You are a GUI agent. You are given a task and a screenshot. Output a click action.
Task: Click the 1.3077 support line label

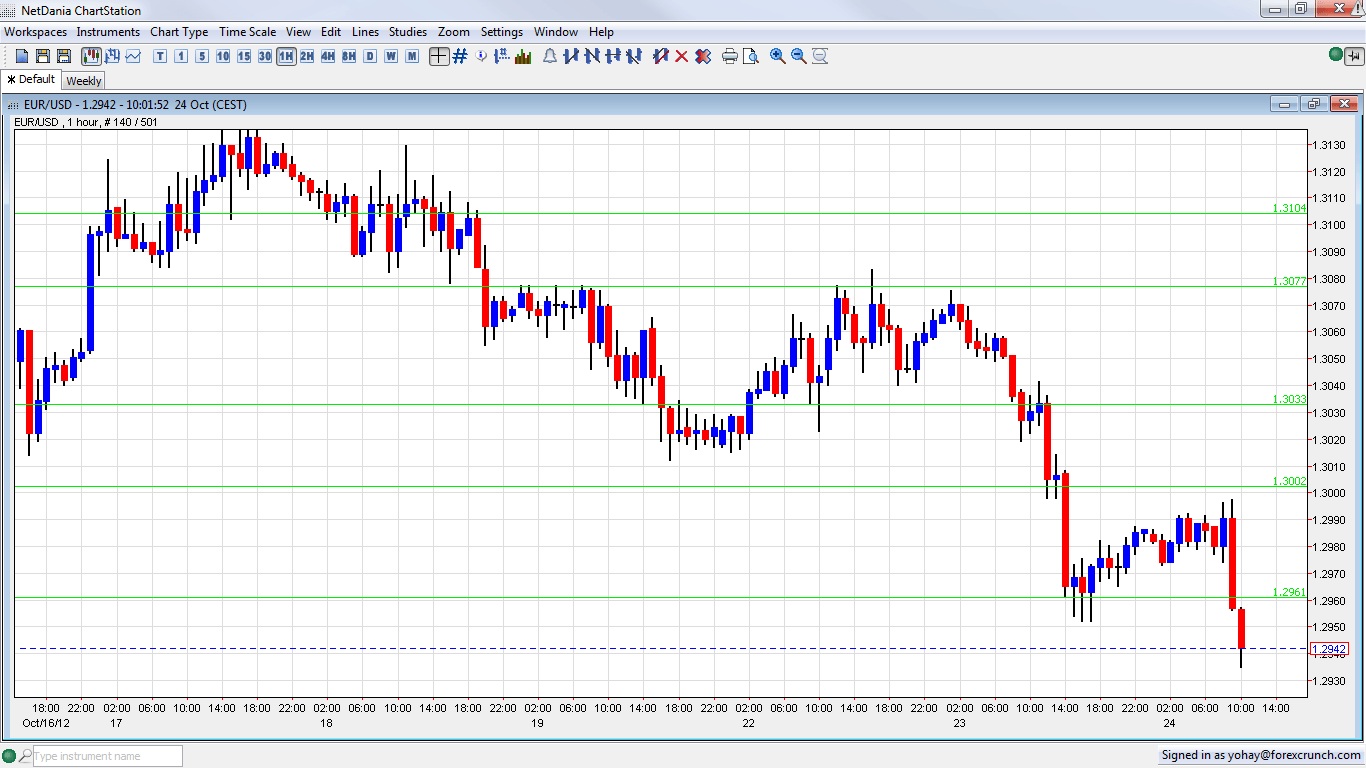click(x=1289, y=281)
